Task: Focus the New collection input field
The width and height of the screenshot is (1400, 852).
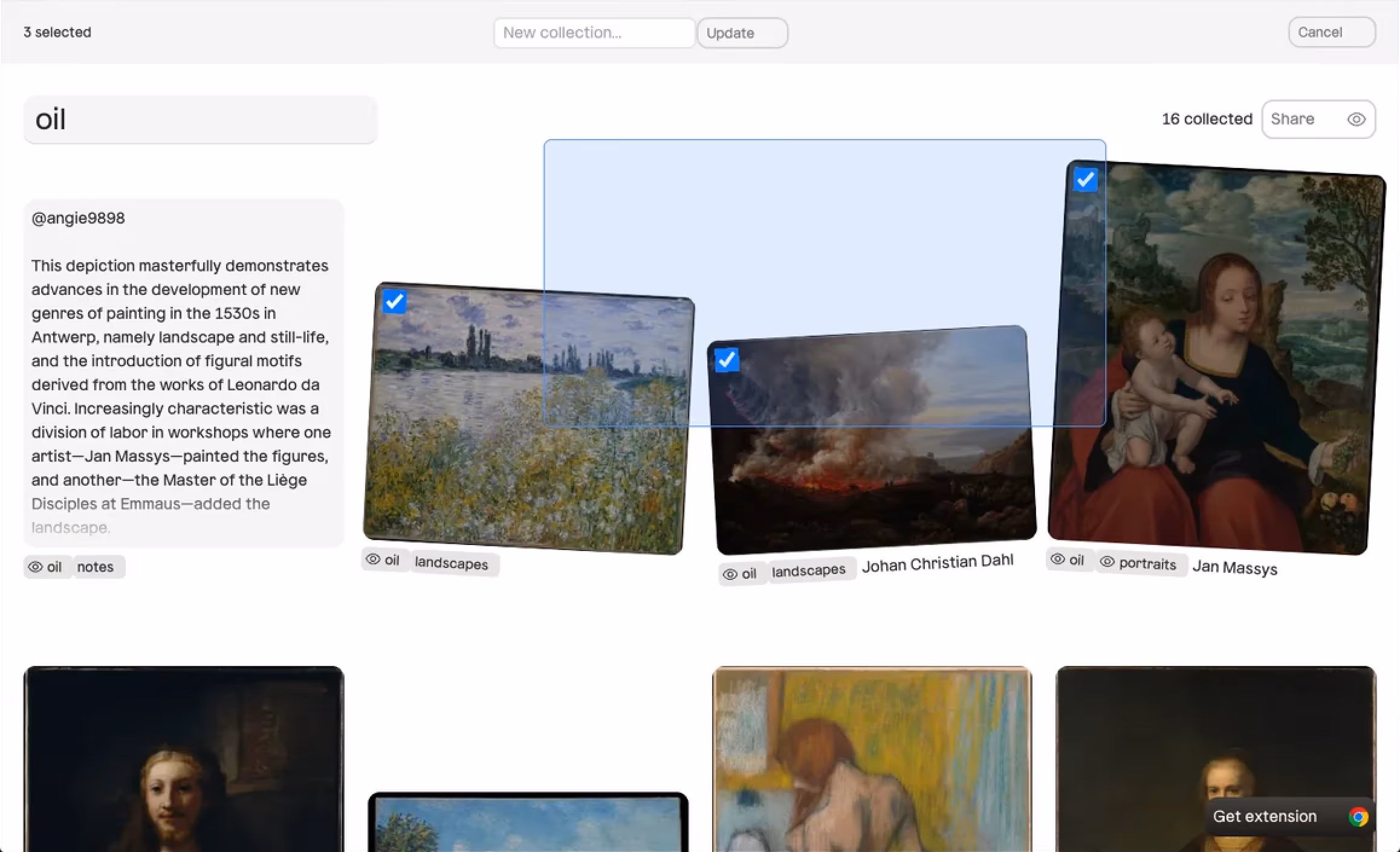Action: 594,33
